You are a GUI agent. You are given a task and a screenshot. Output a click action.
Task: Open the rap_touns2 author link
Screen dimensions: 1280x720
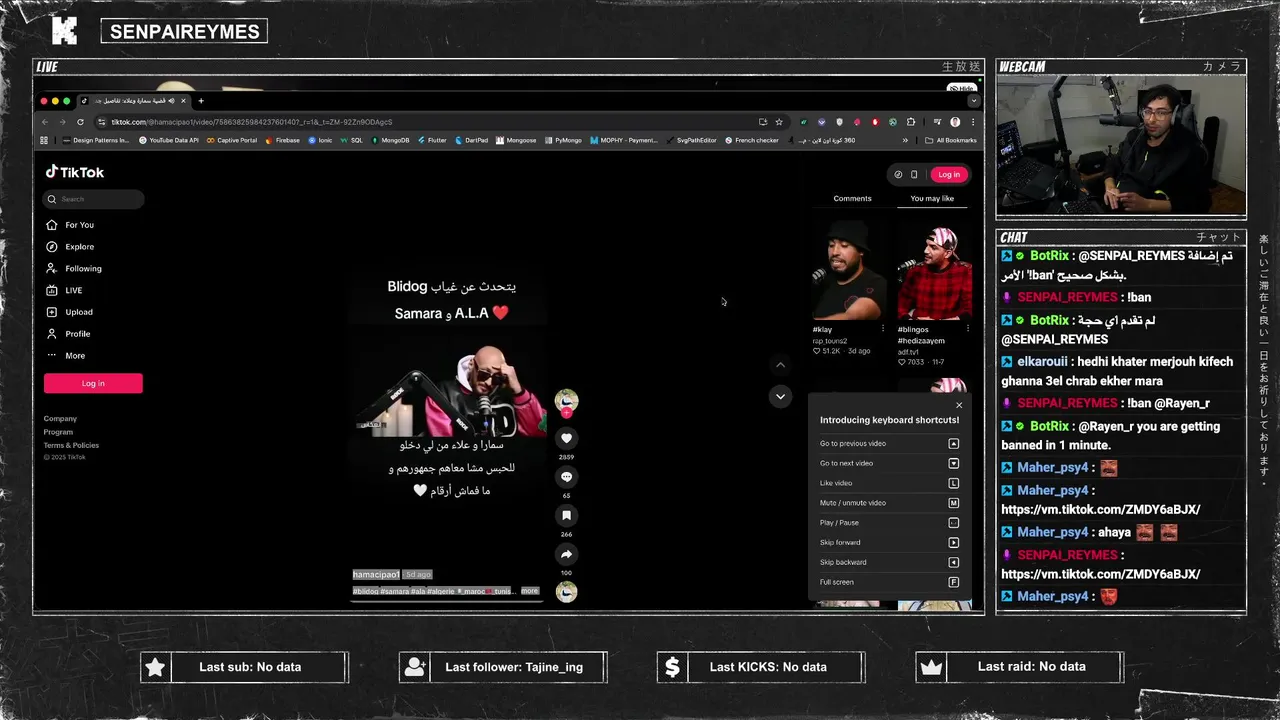tap(830, 340)
